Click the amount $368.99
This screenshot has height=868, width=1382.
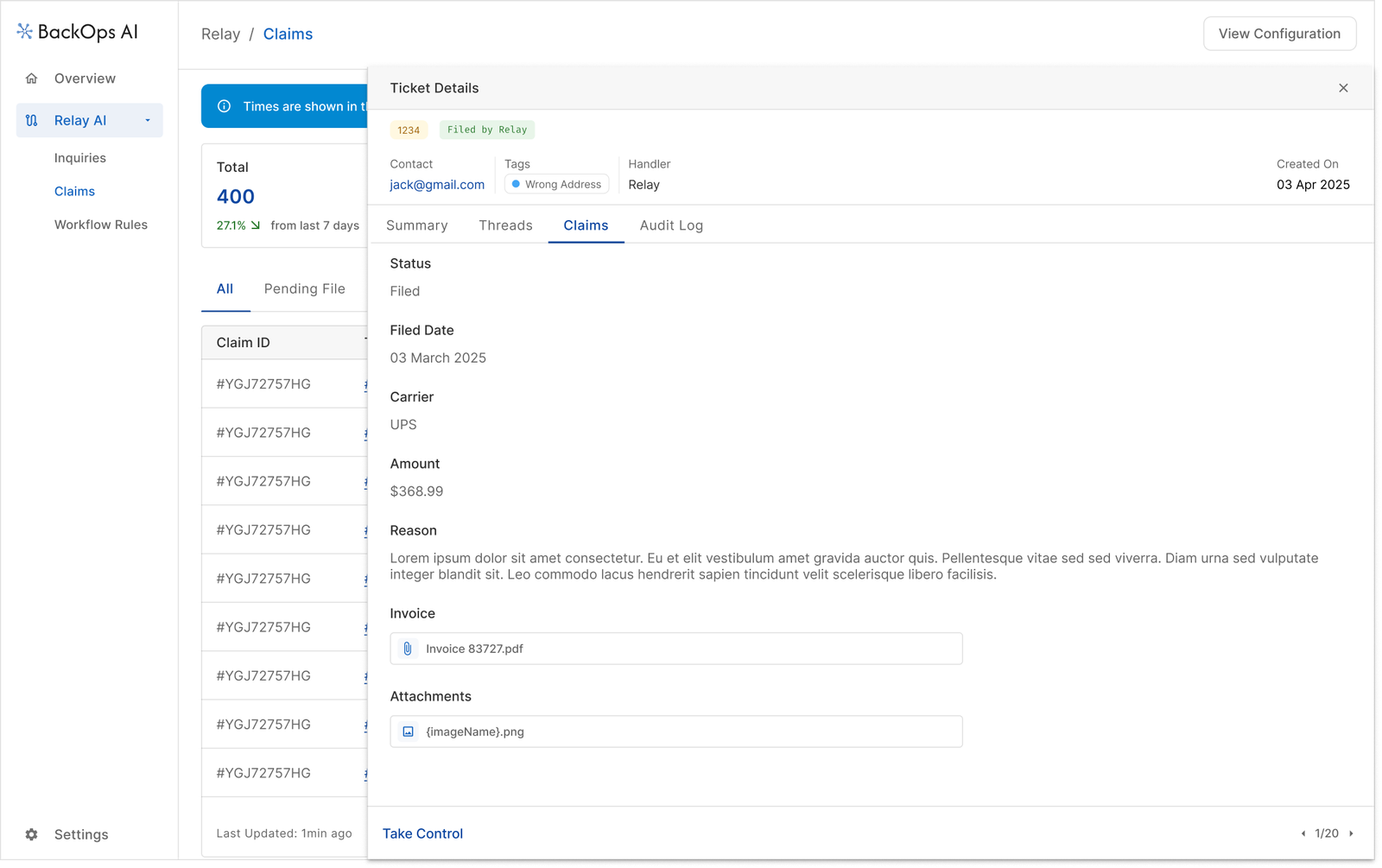click(416, 491)
